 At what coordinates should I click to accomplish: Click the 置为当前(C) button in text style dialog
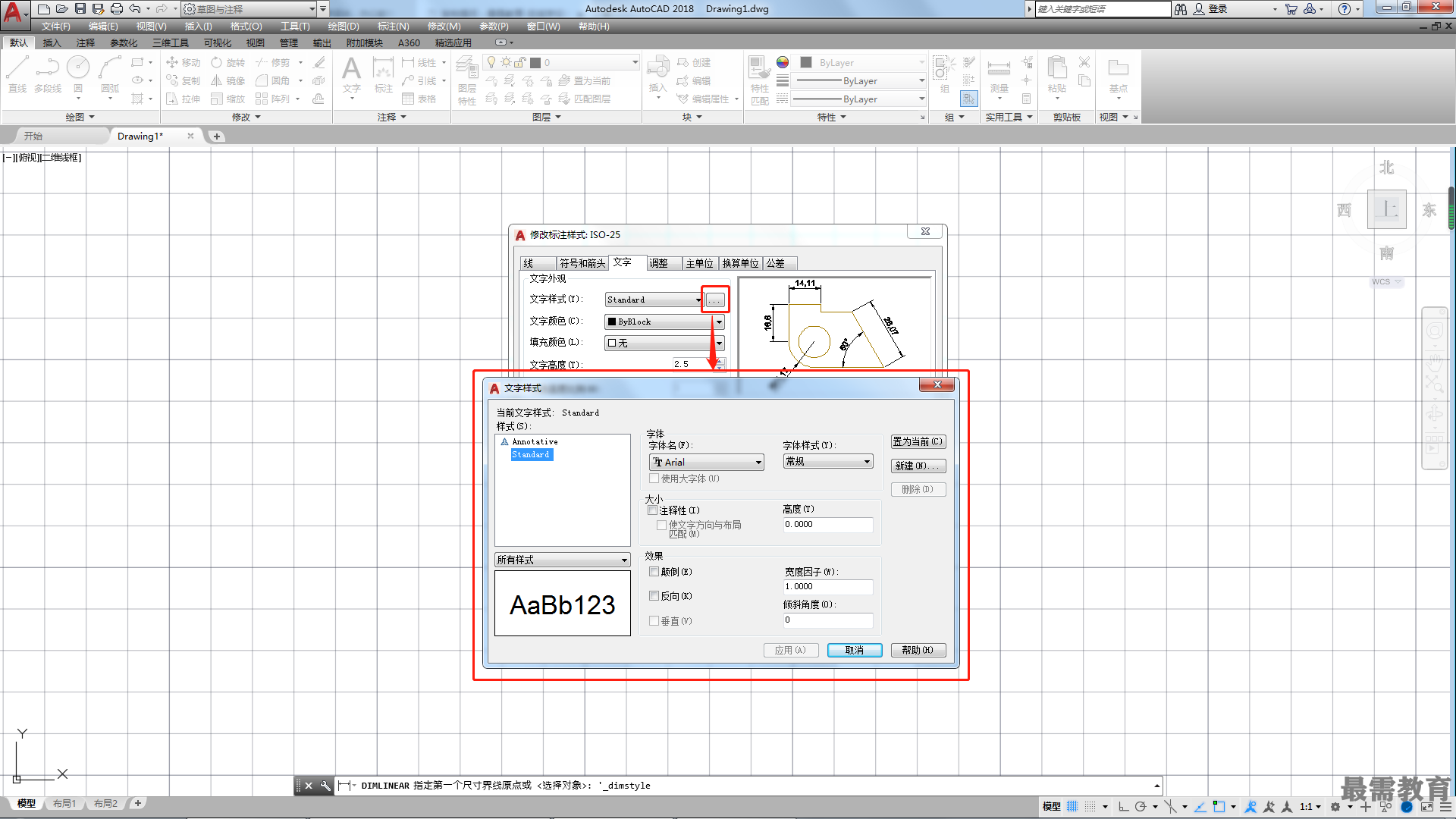(918, 441)
